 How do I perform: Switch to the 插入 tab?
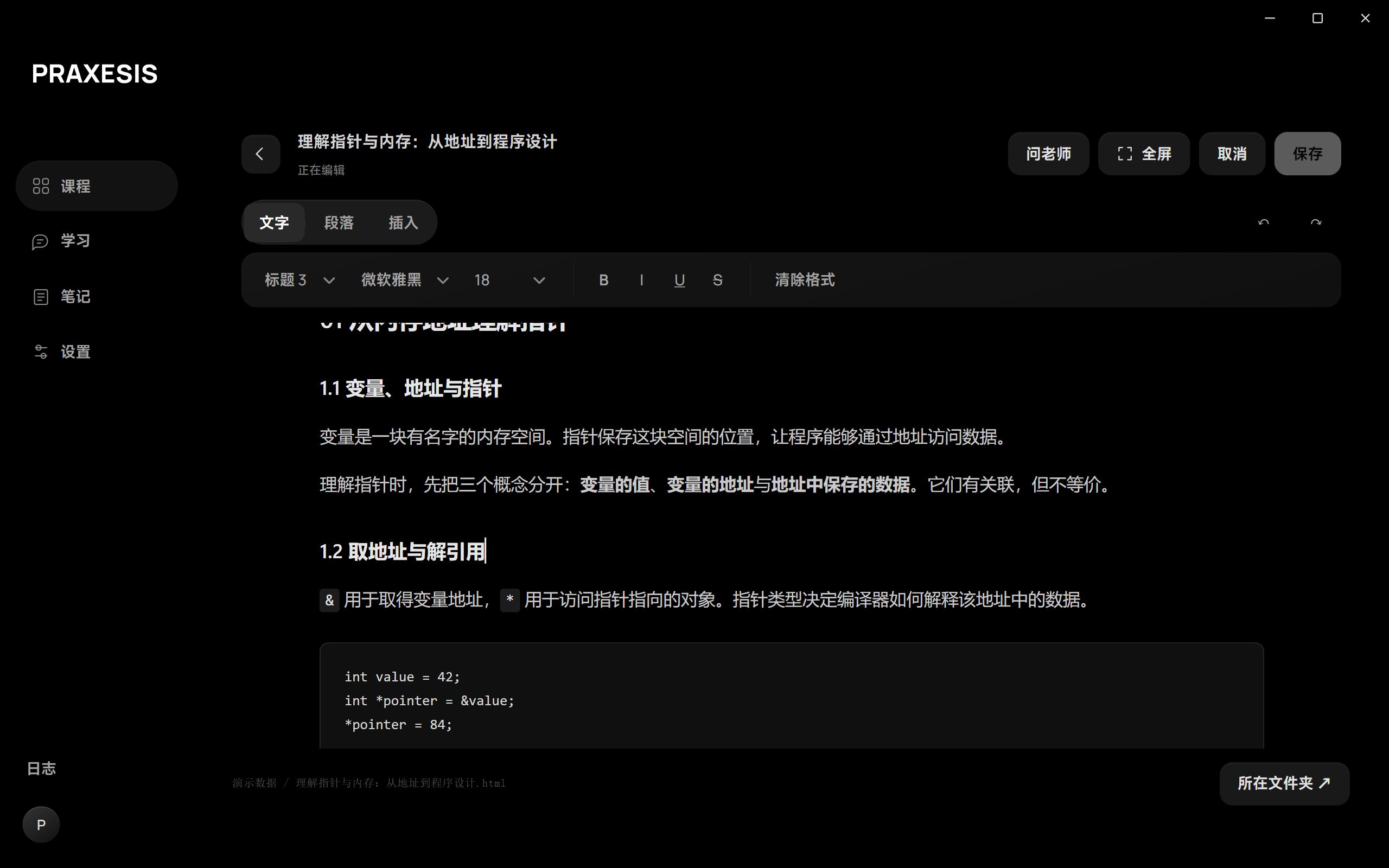pyautogui.click(x=404, y=223)
